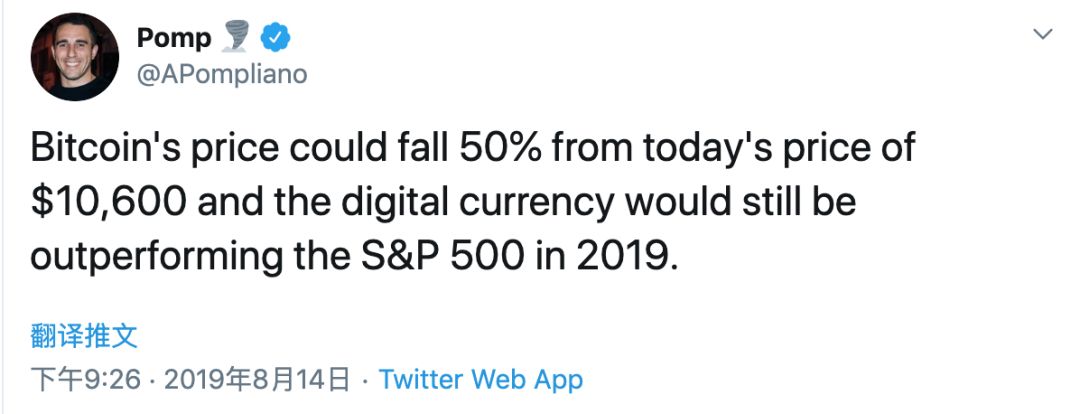Click the 2019年8月14日 date
The width and height of the screenshot is (1080, 414).
coord(257,380)
